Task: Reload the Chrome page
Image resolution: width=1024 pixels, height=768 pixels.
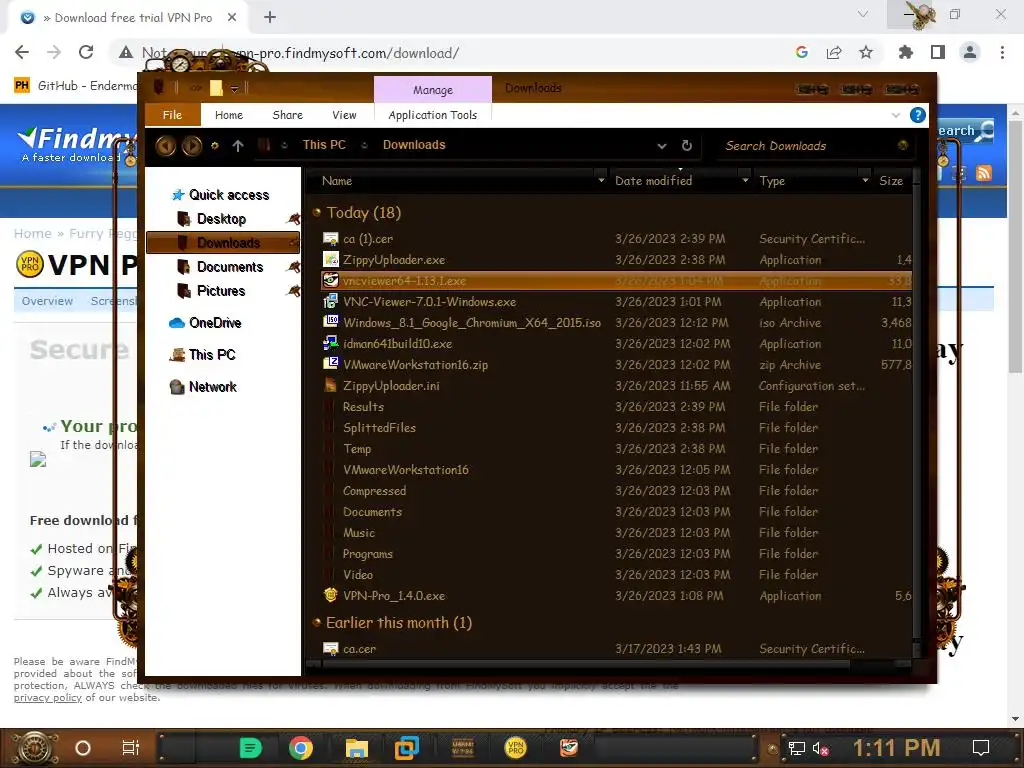Action: pos(86,52)
